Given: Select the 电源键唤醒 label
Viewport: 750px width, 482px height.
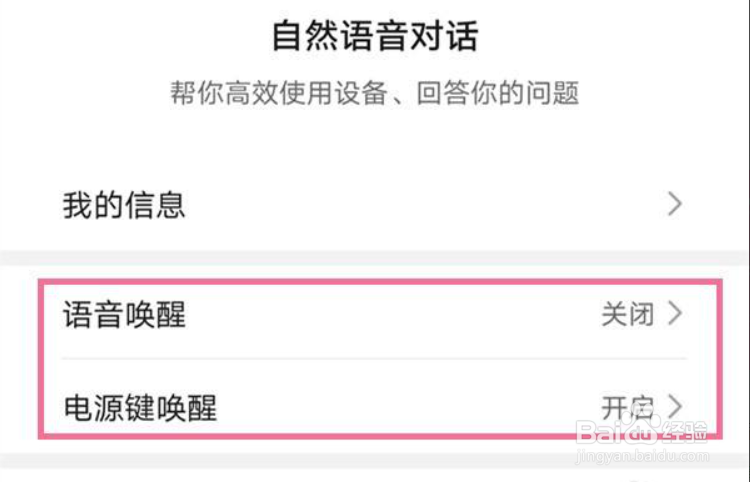Looking at the screenshot, I should point(140,407).
